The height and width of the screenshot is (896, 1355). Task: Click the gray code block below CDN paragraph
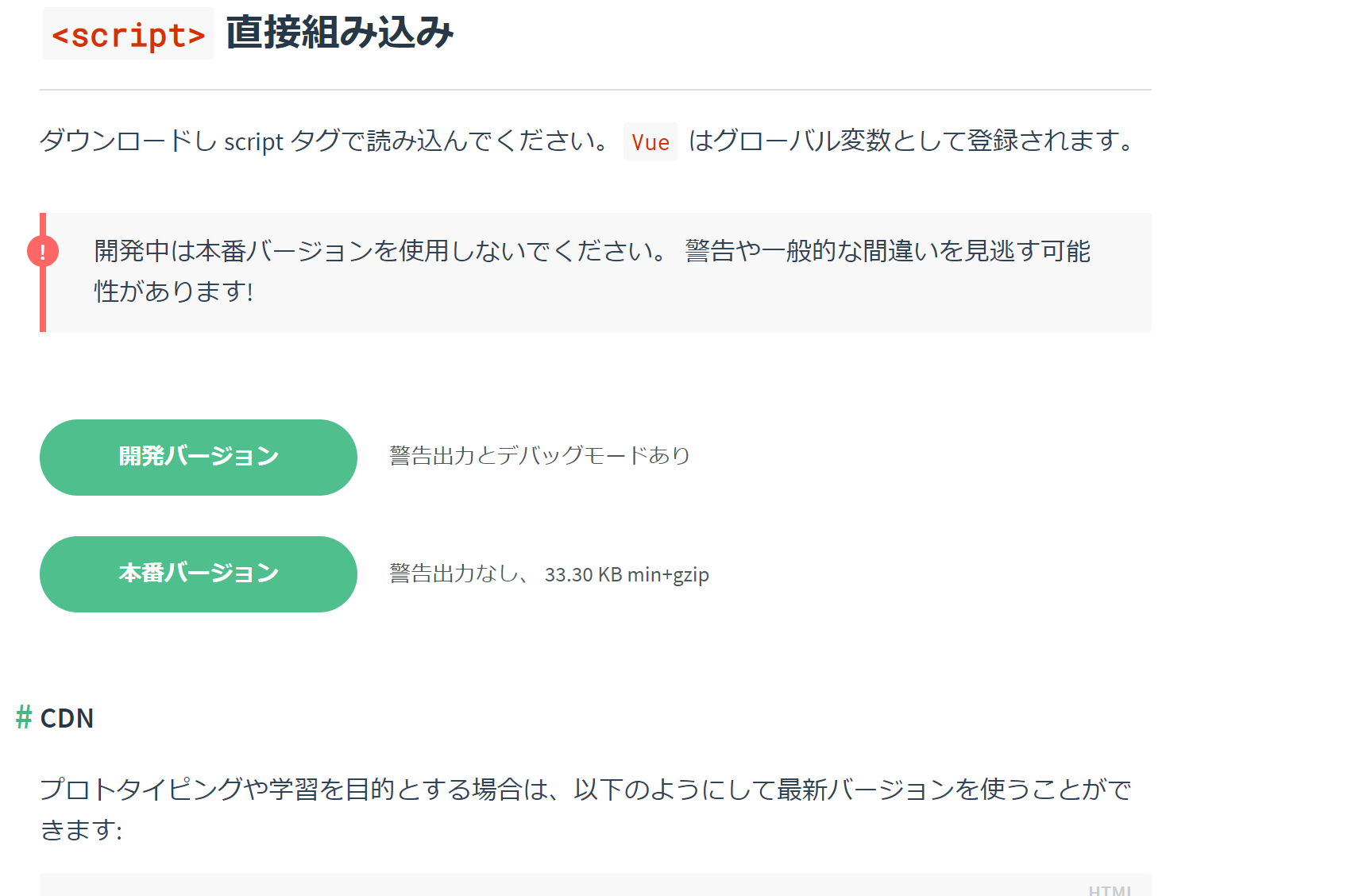coord(556,886)
